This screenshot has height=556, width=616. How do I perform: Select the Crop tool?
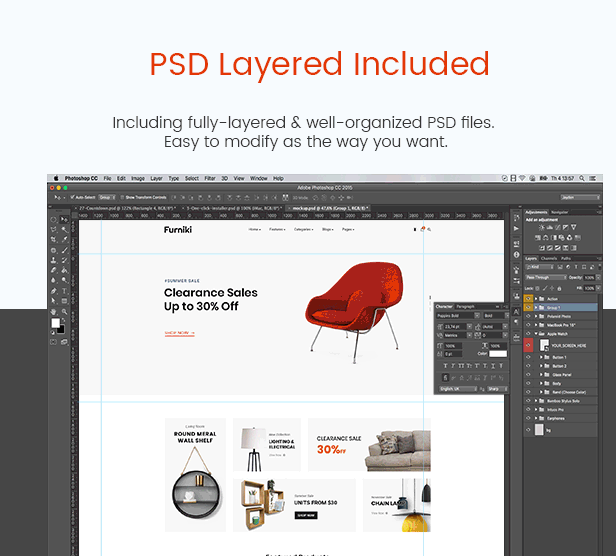coord(54,239)
